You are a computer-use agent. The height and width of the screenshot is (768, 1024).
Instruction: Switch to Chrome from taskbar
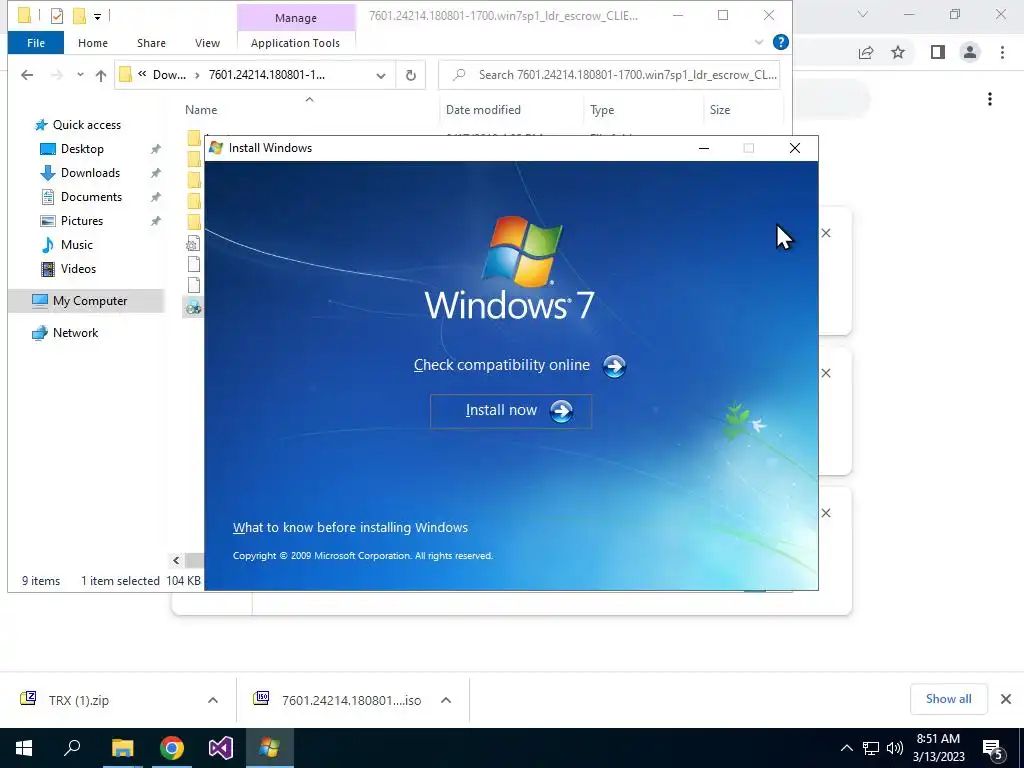pyautogui.click(x=172, y=748)
